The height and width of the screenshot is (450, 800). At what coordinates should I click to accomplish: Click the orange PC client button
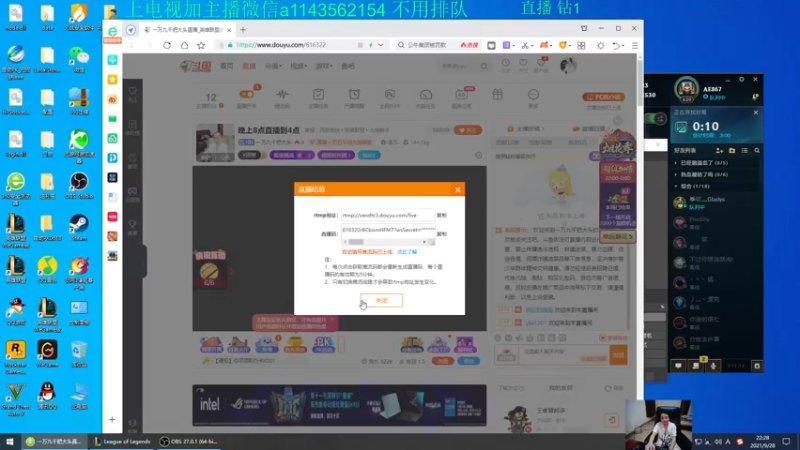click(604, 97)
